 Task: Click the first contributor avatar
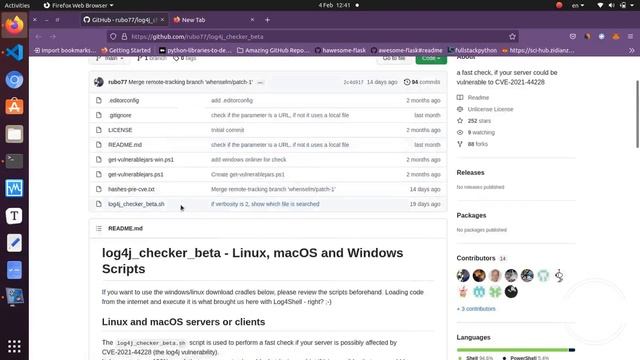click(x=463, y=276)
